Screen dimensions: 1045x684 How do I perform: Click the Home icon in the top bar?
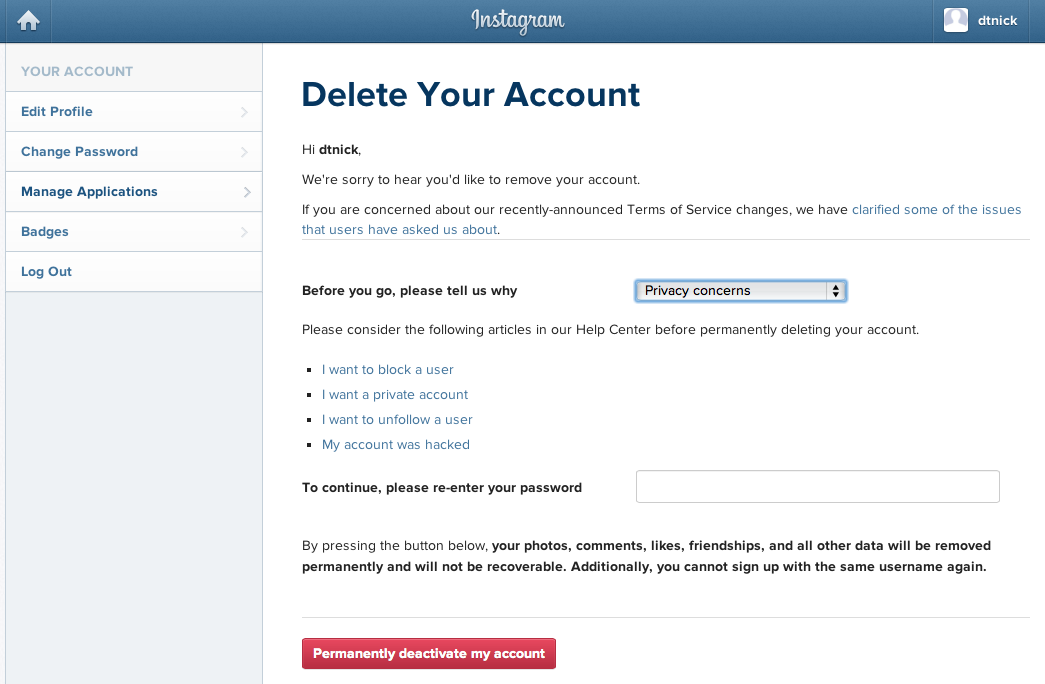click(x=27, y=20)
